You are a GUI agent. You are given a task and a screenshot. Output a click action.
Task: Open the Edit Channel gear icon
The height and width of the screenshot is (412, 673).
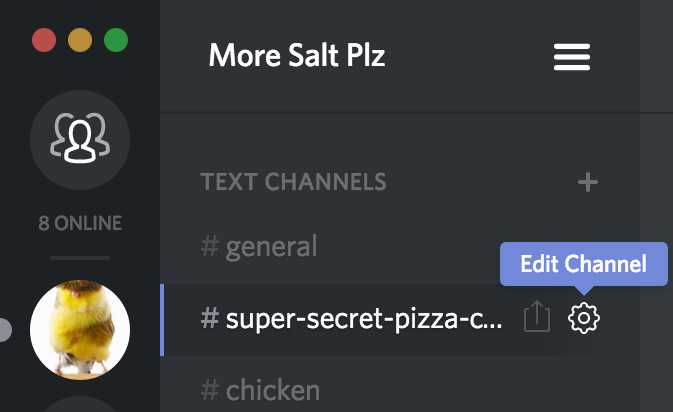click(584, 318)
